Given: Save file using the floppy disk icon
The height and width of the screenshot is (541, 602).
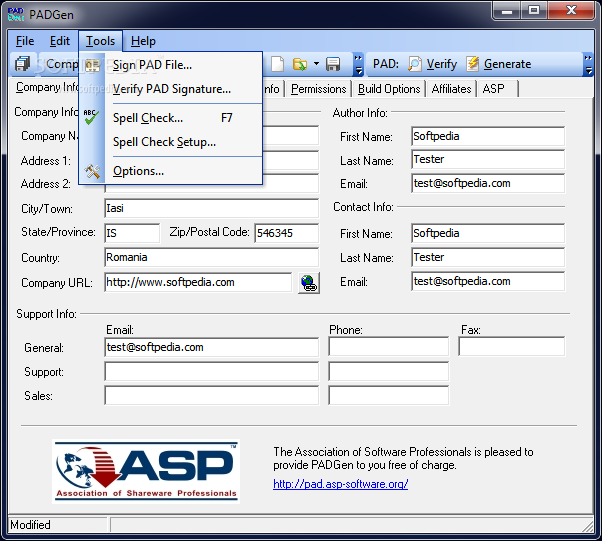Looking at the screenshot, I should [x=333, y=64].
